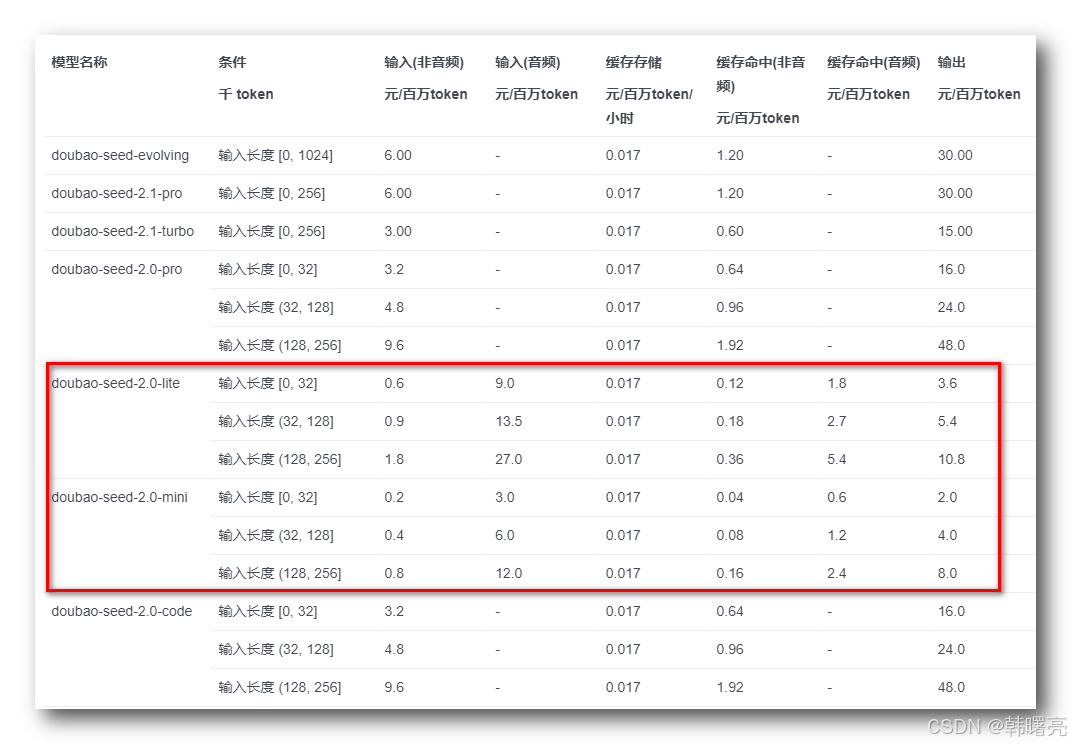
Task: Click the 条件 column header
Action: (x=232, y=62)
